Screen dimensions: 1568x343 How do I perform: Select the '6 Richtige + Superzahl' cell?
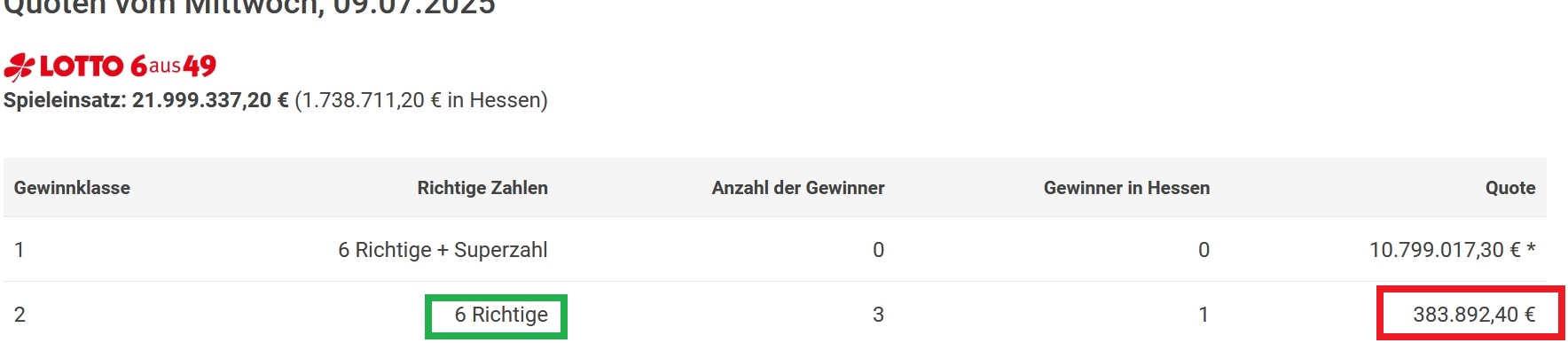(443, 250)
